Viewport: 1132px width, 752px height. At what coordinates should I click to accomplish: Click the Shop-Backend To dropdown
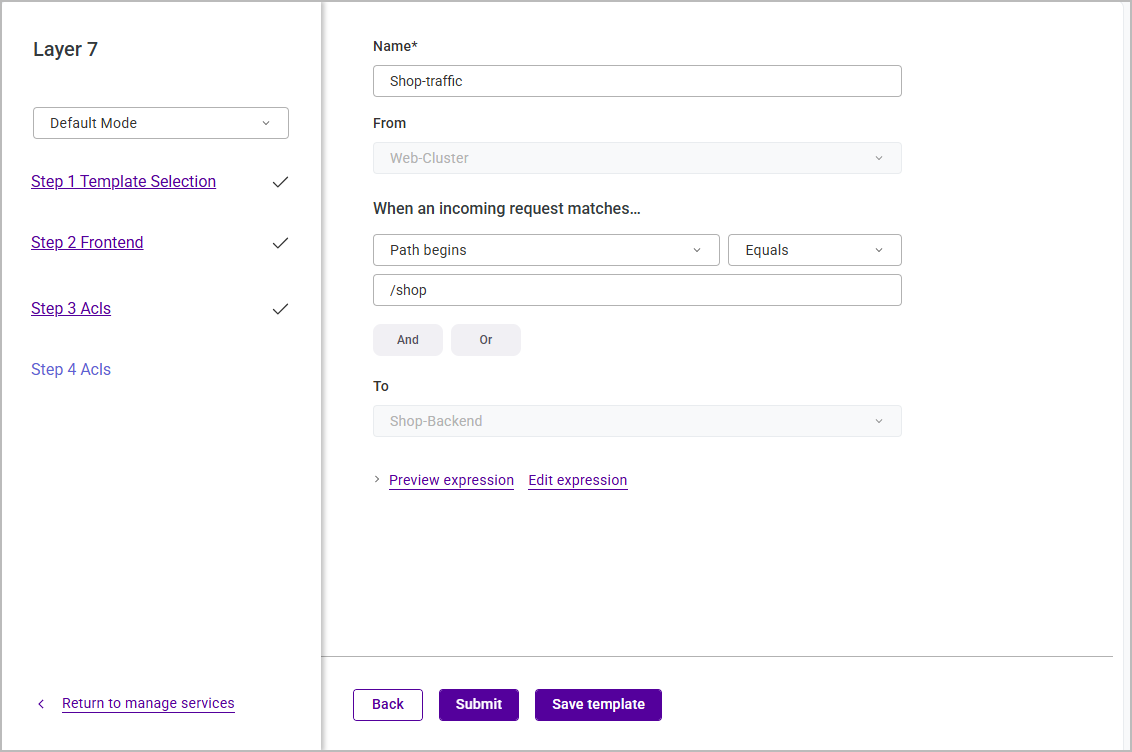[x=637, y=421]
